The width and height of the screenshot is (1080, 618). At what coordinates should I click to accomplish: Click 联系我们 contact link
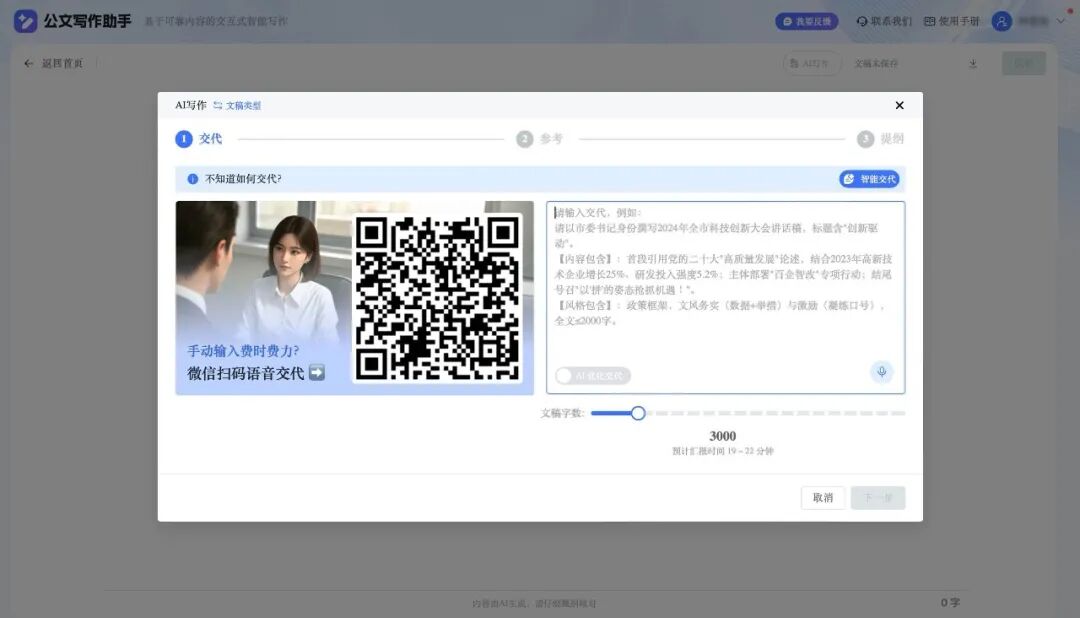[x=884, y=21]
